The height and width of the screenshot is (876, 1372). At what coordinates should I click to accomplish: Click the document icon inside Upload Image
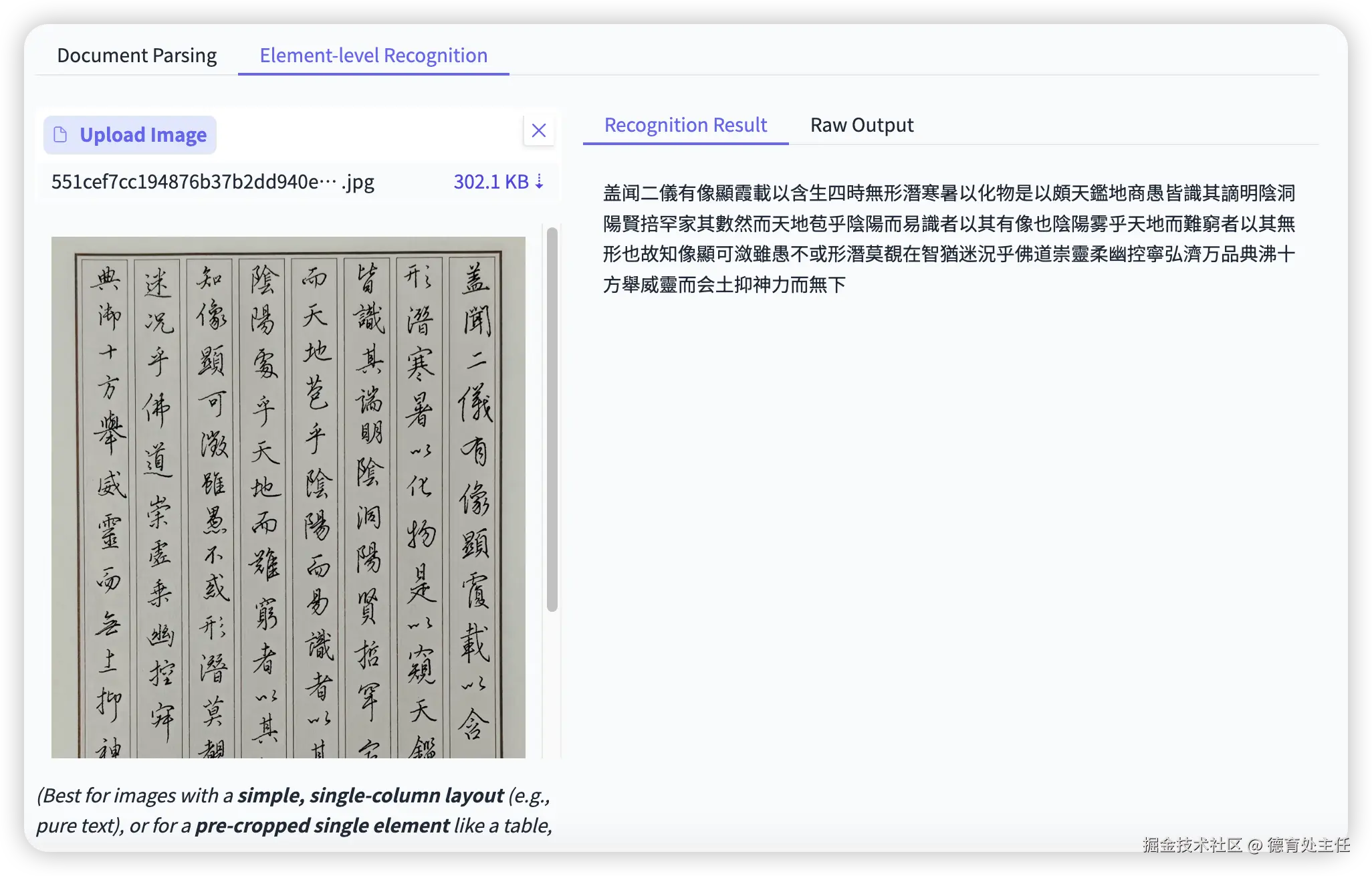tap(60, 135)
